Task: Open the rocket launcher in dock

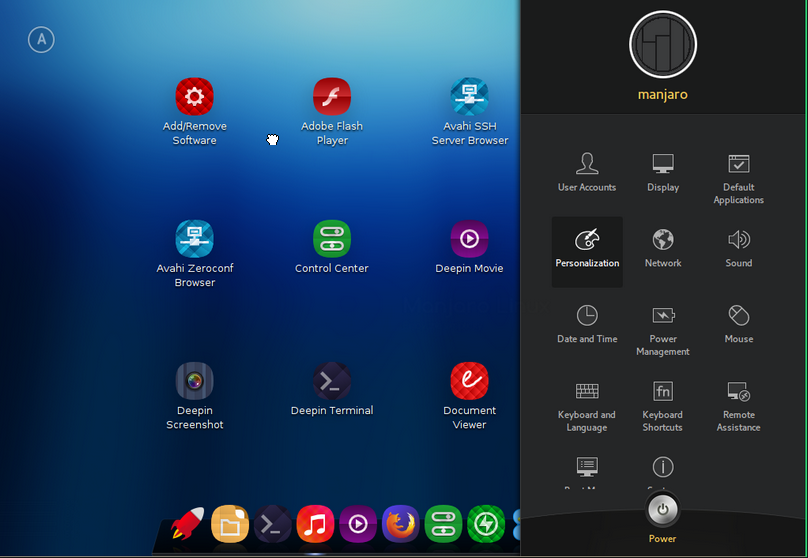Action: (x=187, y=523)
